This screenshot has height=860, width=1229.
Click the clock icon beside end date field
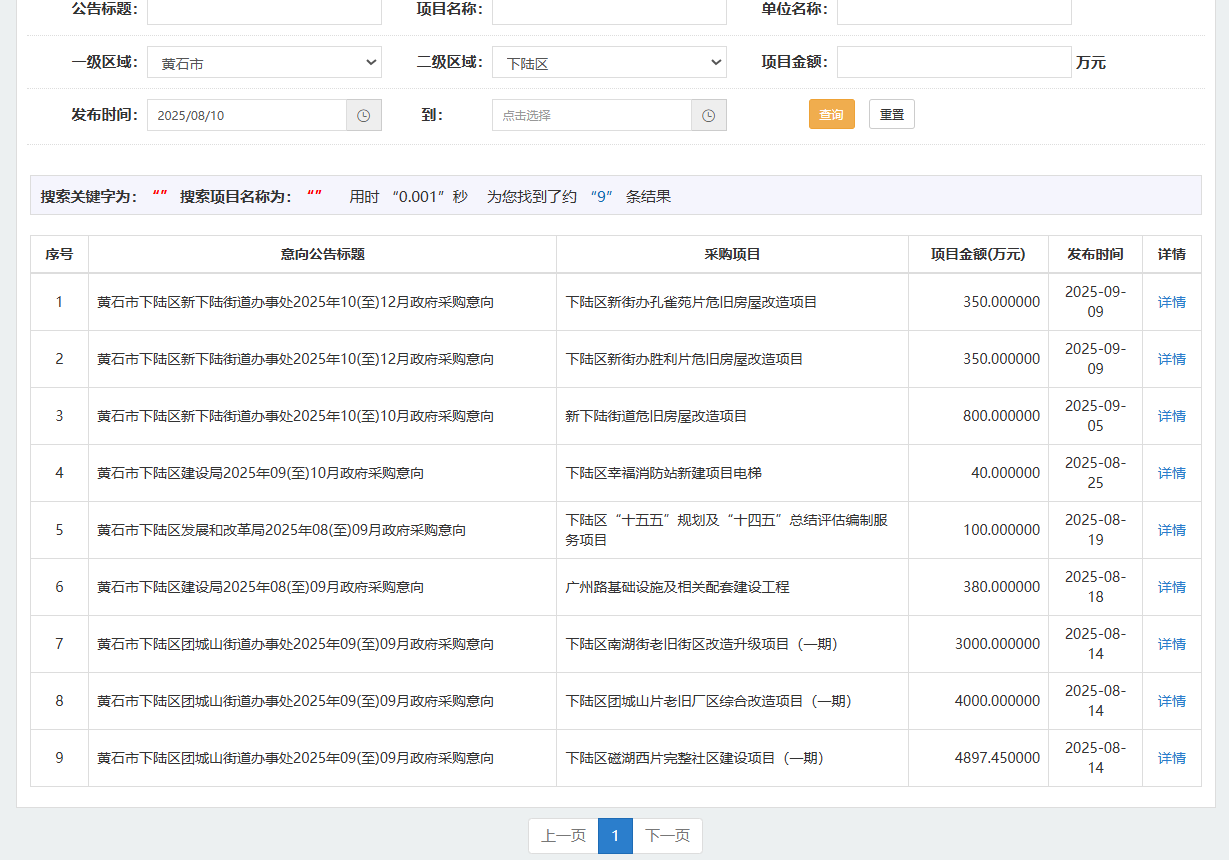[708, 115]
